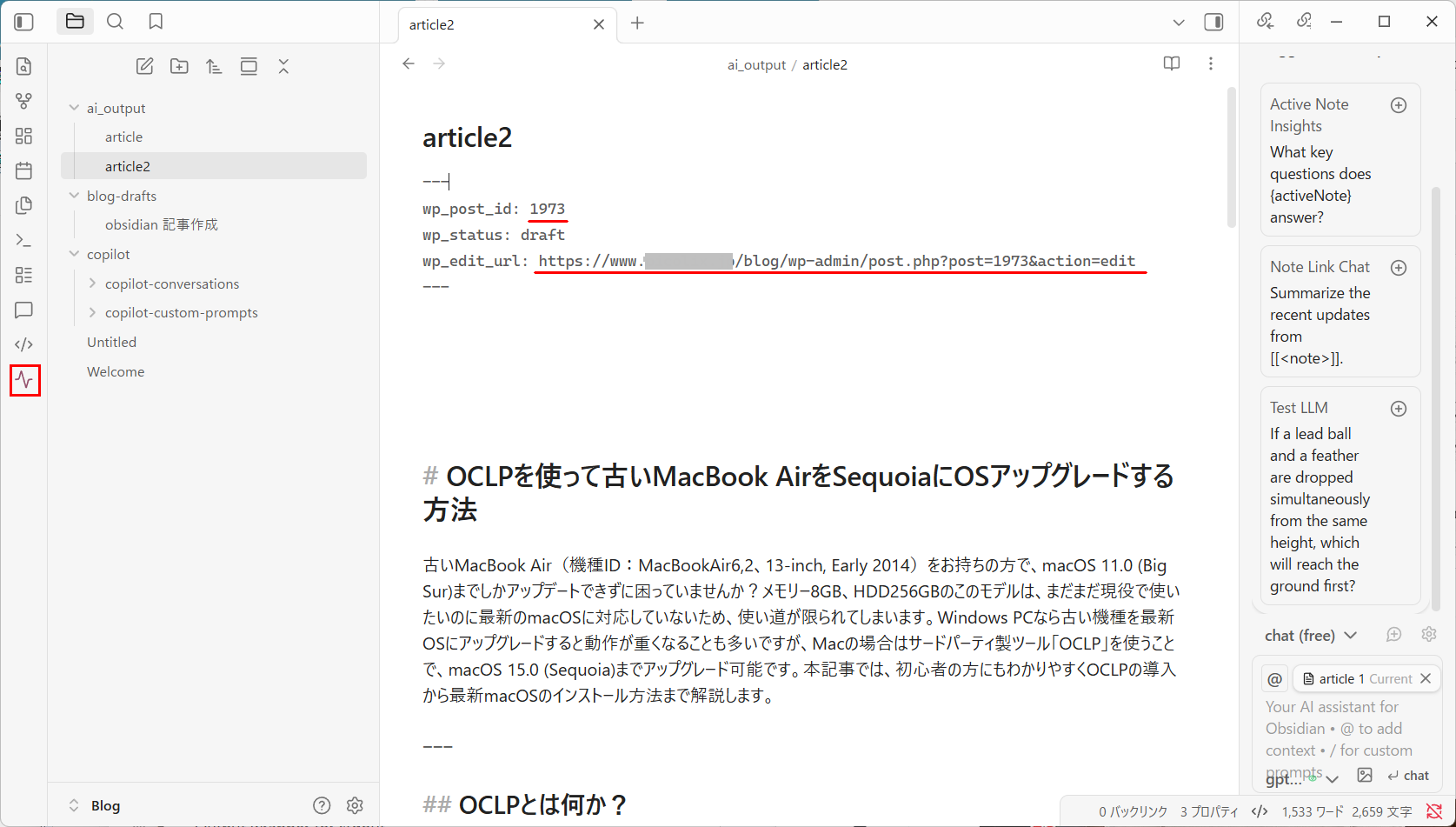1456x827 pixels.
Task: Click the wp_edit_url link
Action: [836, 261]
